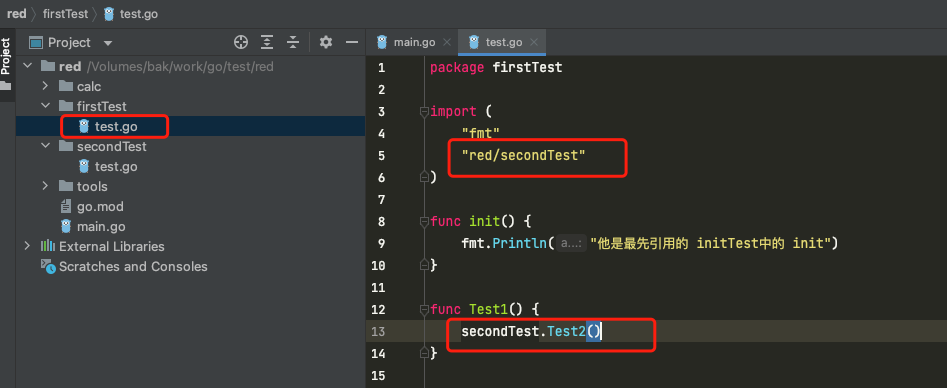
Task: Expand the calc folder
Action: pos(45,86)
